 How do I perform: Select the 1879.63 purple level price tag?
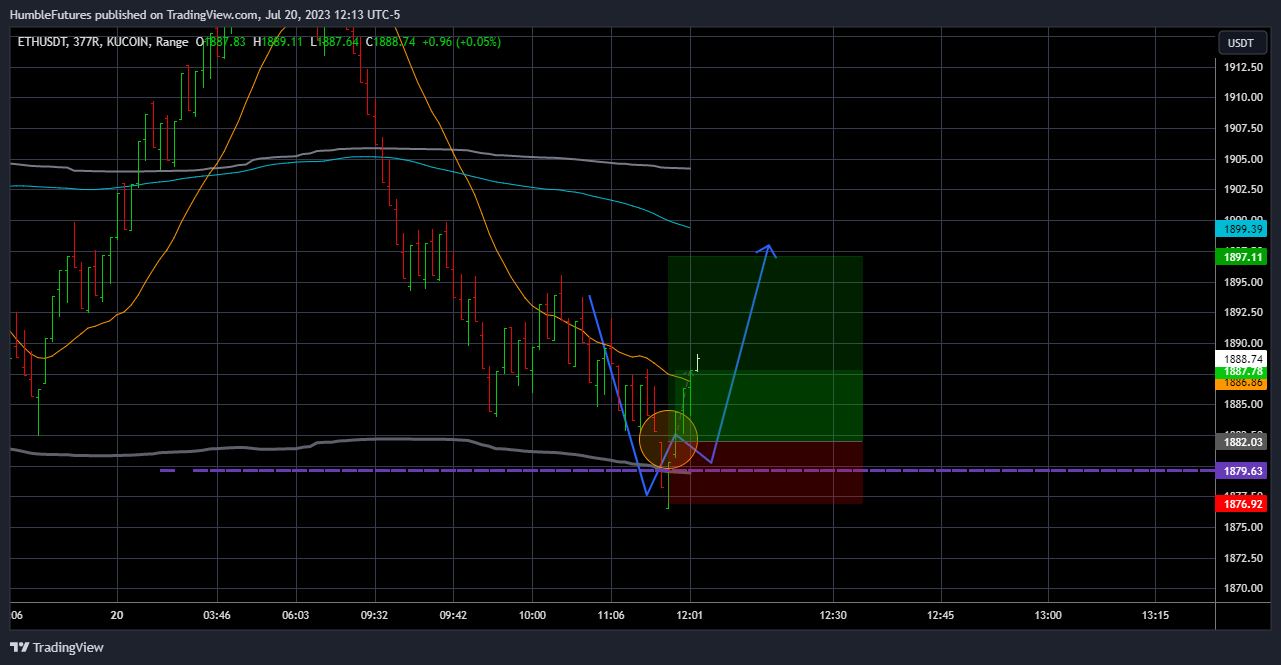click(1241, 471)
